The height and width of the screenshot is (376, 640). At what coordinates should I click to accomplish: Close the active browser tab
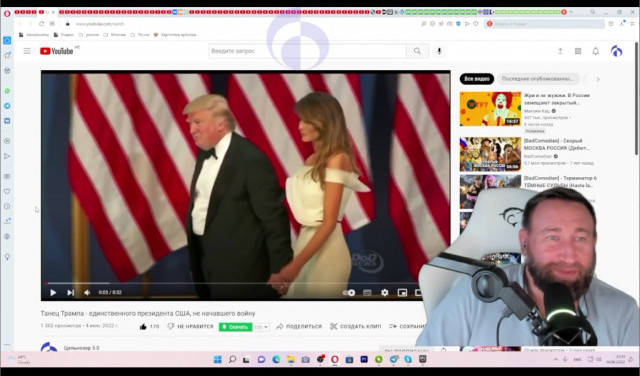(53, 12)
